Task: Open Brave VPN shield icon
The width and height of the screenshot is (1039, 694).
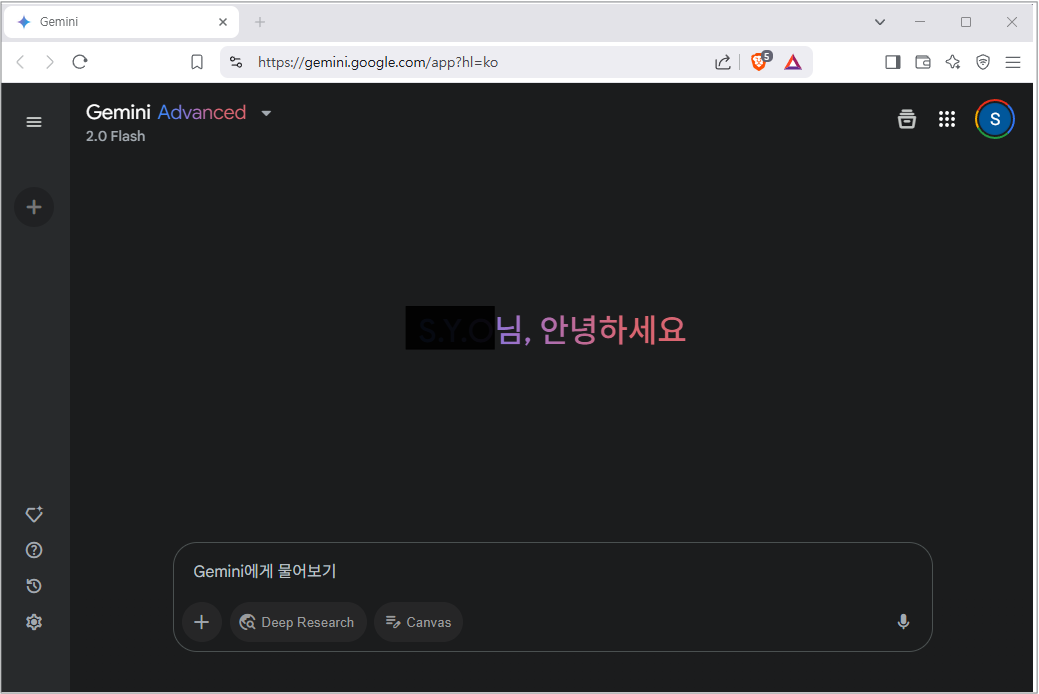Action: (x=983, y=62)
